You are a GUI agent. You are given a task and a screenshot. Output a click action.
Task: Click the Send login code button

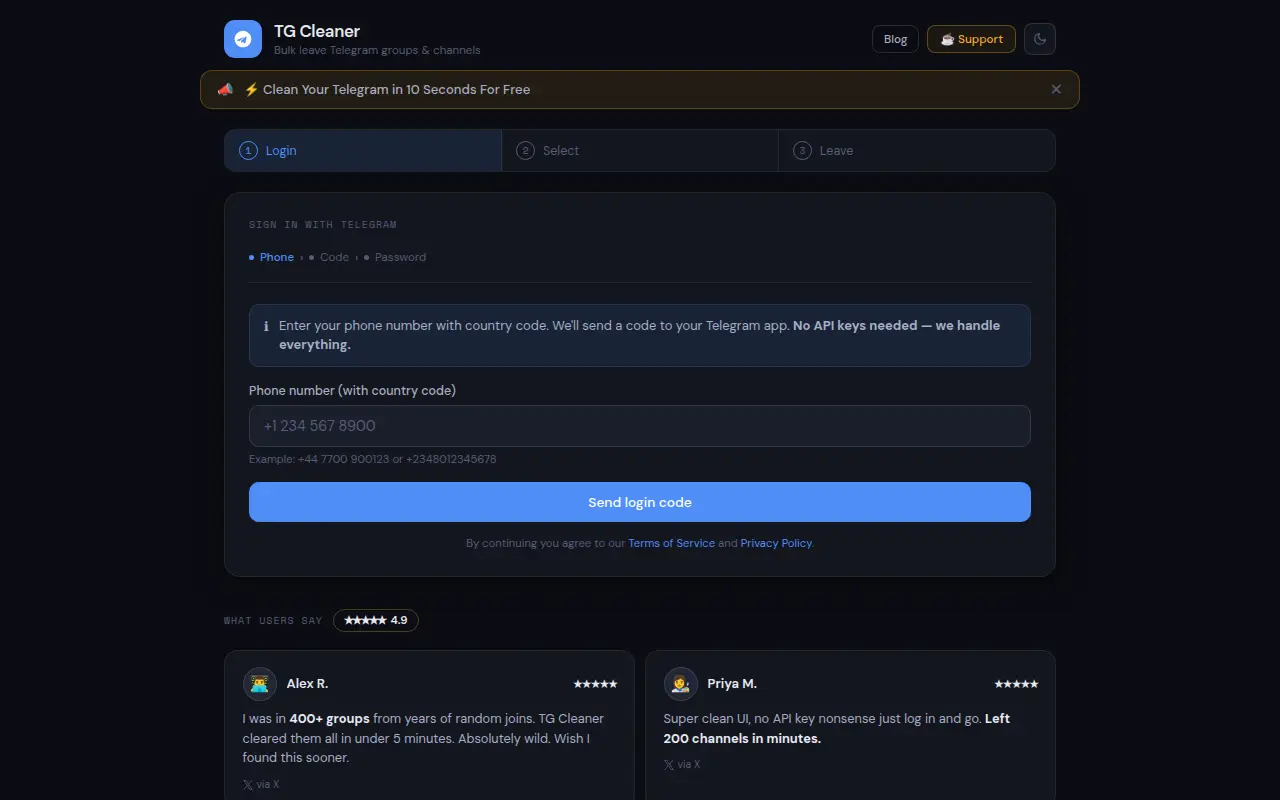click(640, 502)
